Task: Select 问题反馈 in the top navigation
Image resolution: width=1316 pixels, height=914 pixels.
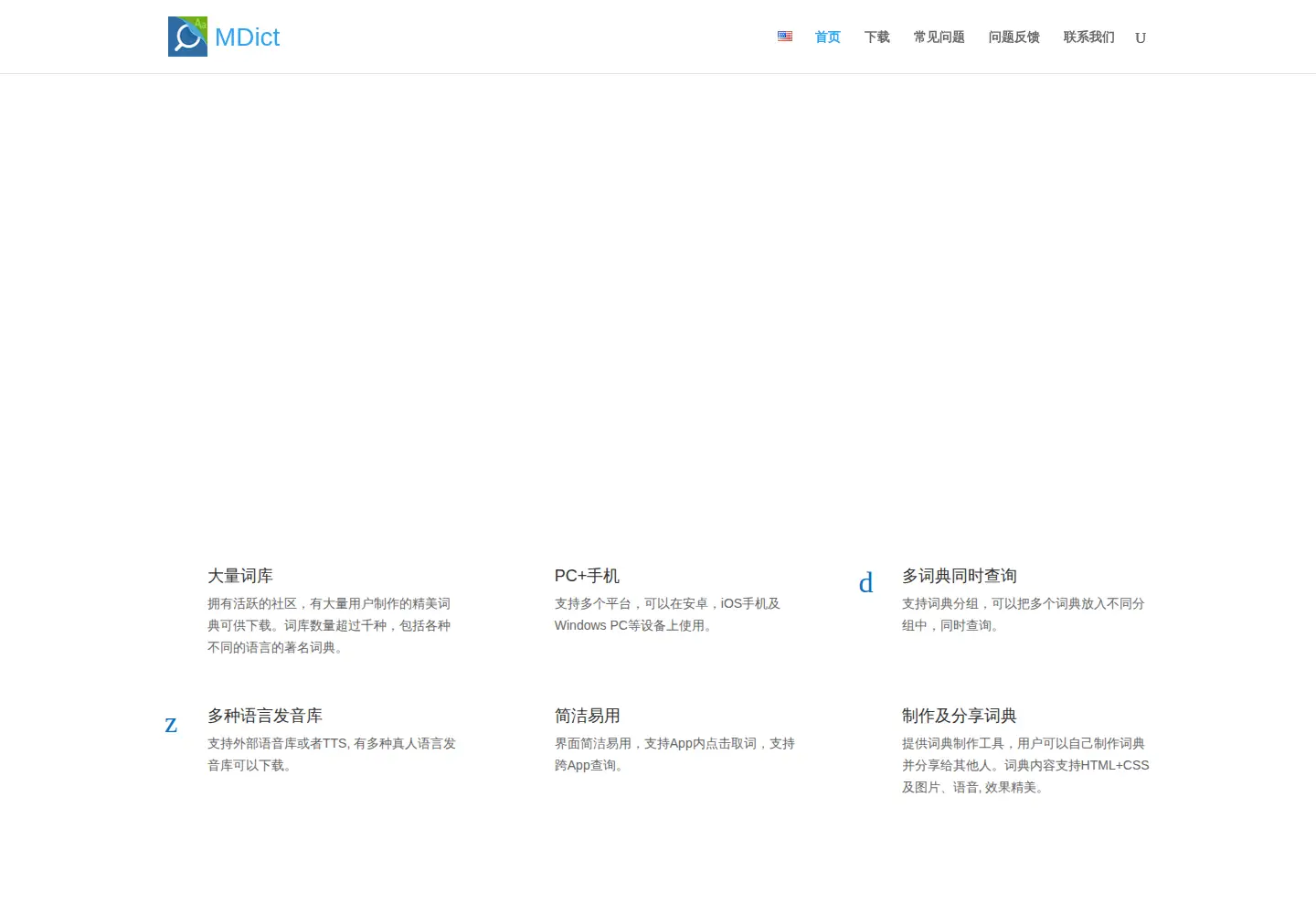Action: pyautogui.click(x=1014, y=37)
